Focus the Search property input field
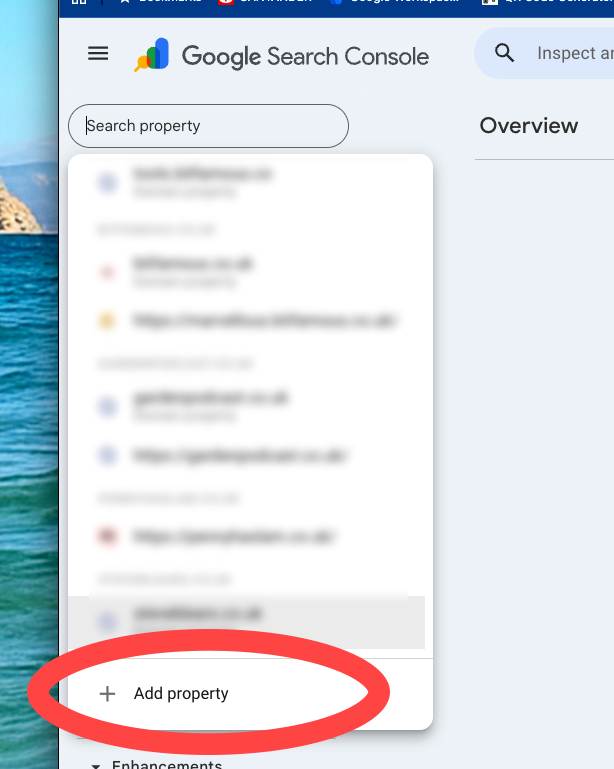This screenshot has height=769, width=614. pos(208,126)
